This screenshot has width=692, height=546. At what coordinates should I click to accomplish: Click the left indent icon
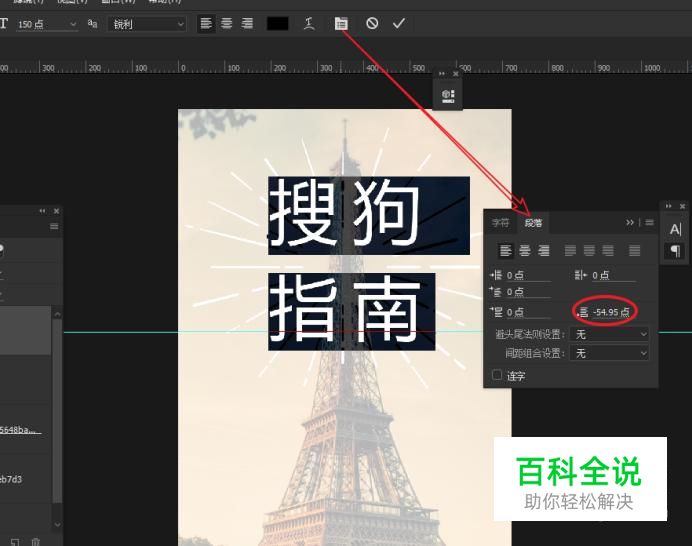(496, 275)
